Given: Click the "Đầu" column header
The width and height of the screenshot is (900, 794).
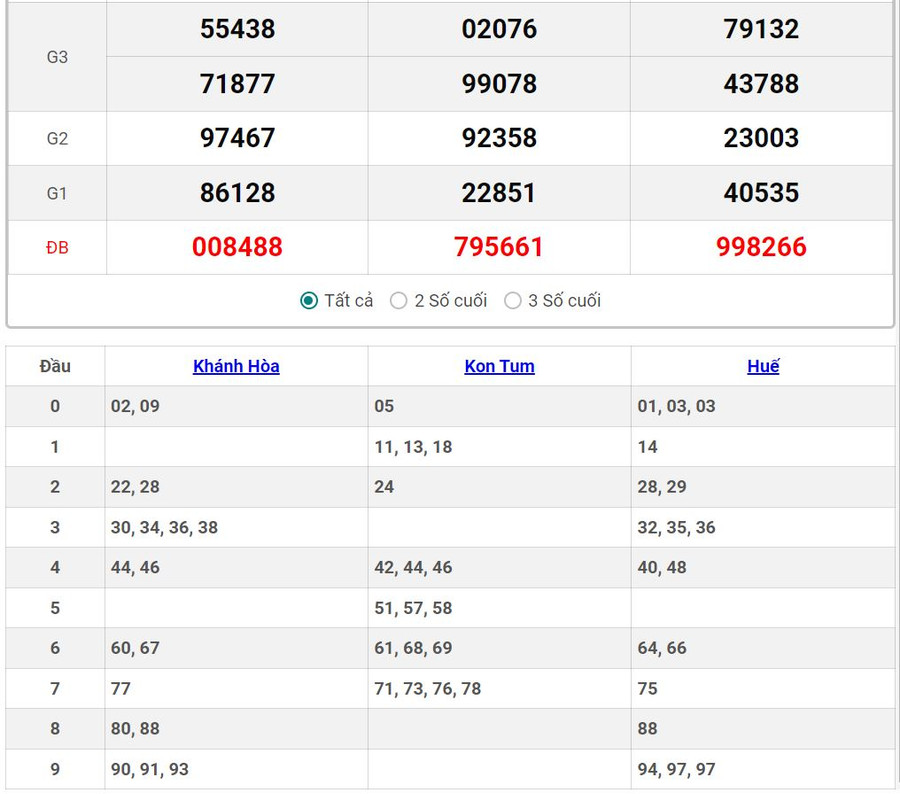Looking at the screenshot, I should coord(55,366).
